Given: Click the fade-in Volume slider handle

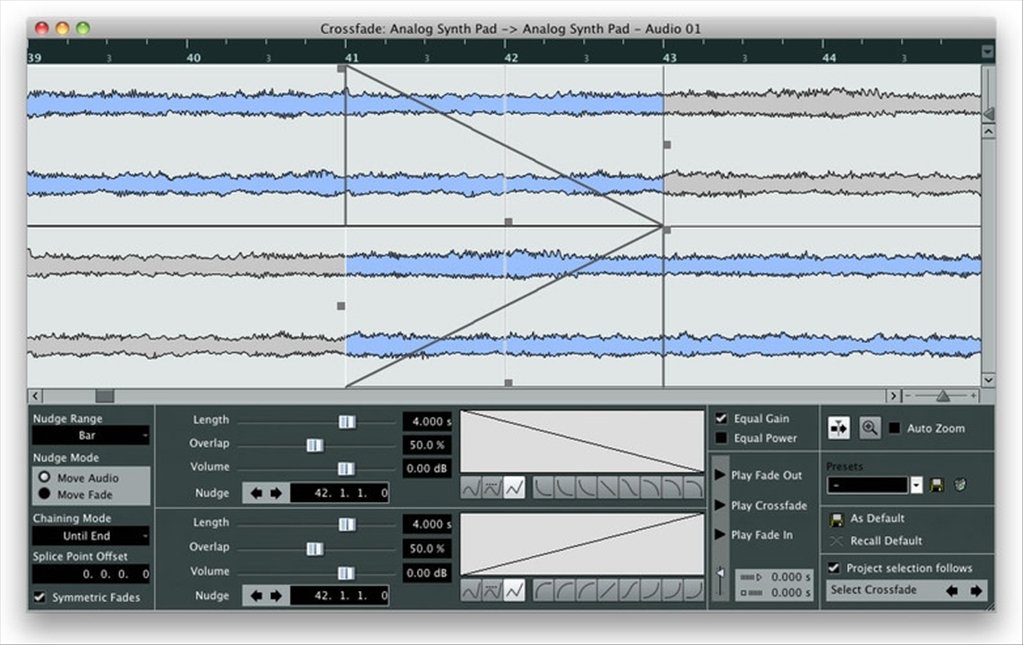Looking at the screenshot, I should (346, 573).
